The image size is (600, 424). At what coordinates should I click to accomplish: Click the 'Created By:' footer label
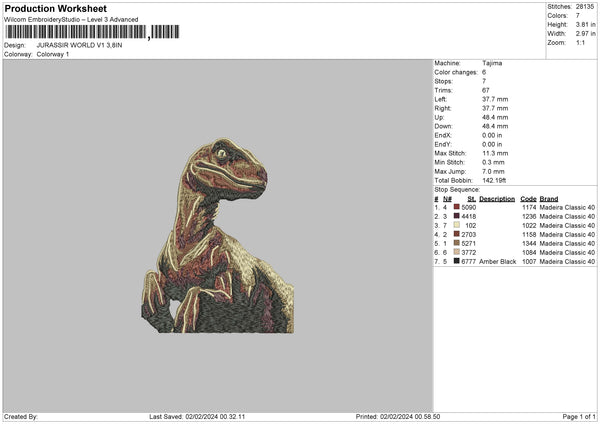(x=21, y=416)
